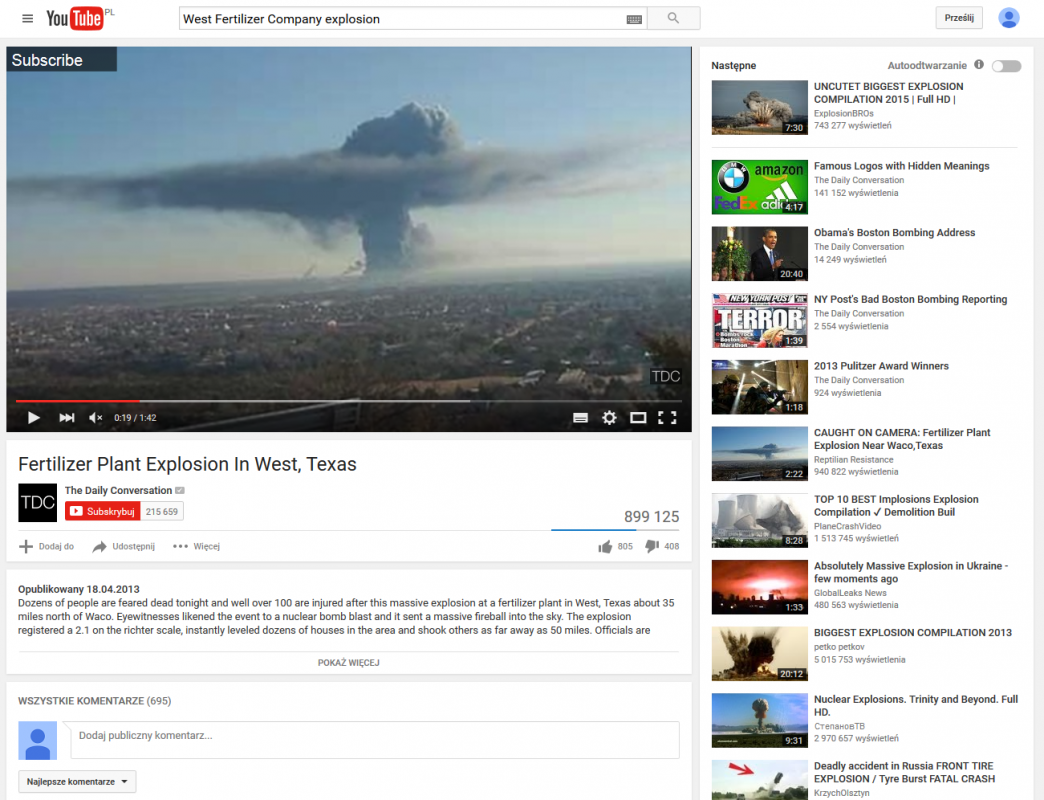Viewport: 1044px width, 800px height.
Task: Open The Daily Conversation channel link
Action: tap(119, 491)
